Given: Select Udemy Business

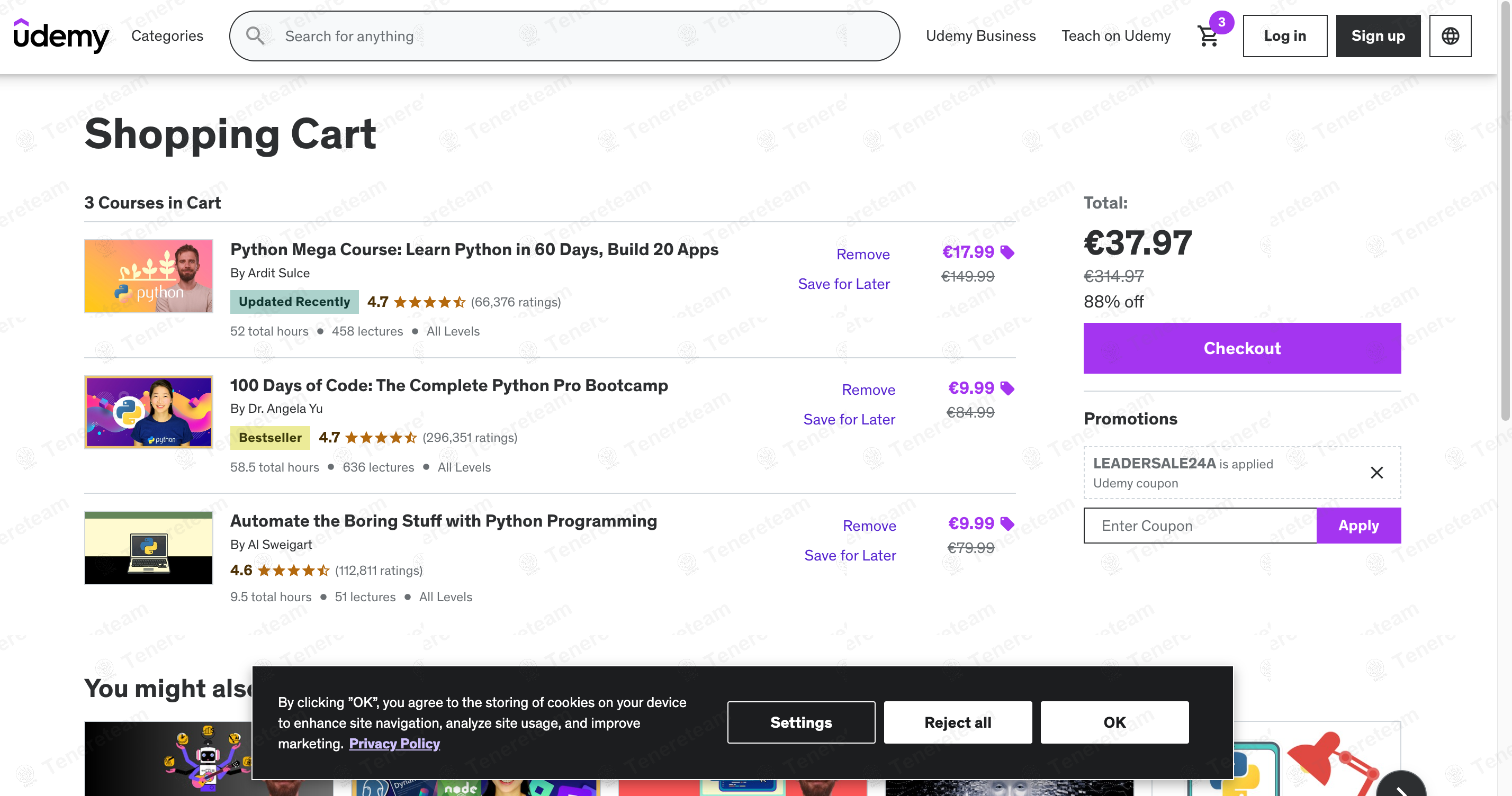Looking at the screenshot, I should [981, 36].
